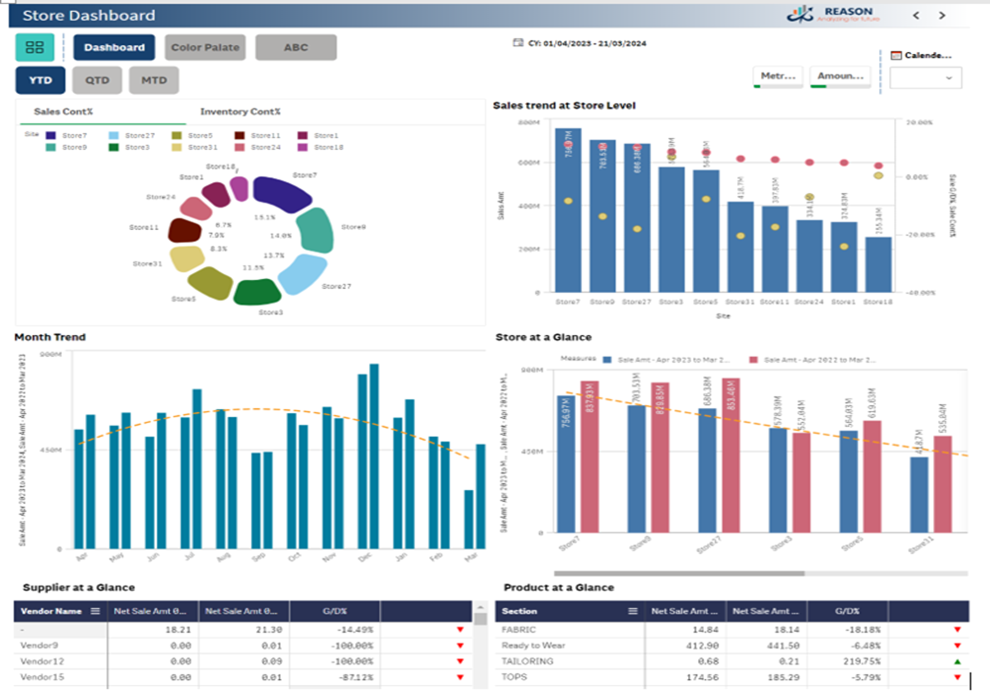Image resolution: width=990 pixels, height=697 pixels.
Task: Click the Store7 legend color swatch
Action: [51, 135]
